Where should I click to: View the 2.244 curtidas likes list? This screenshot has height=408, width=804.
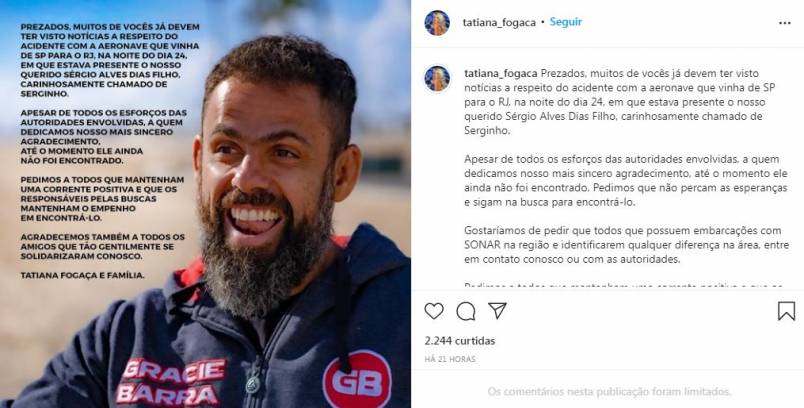click(459, 341)
